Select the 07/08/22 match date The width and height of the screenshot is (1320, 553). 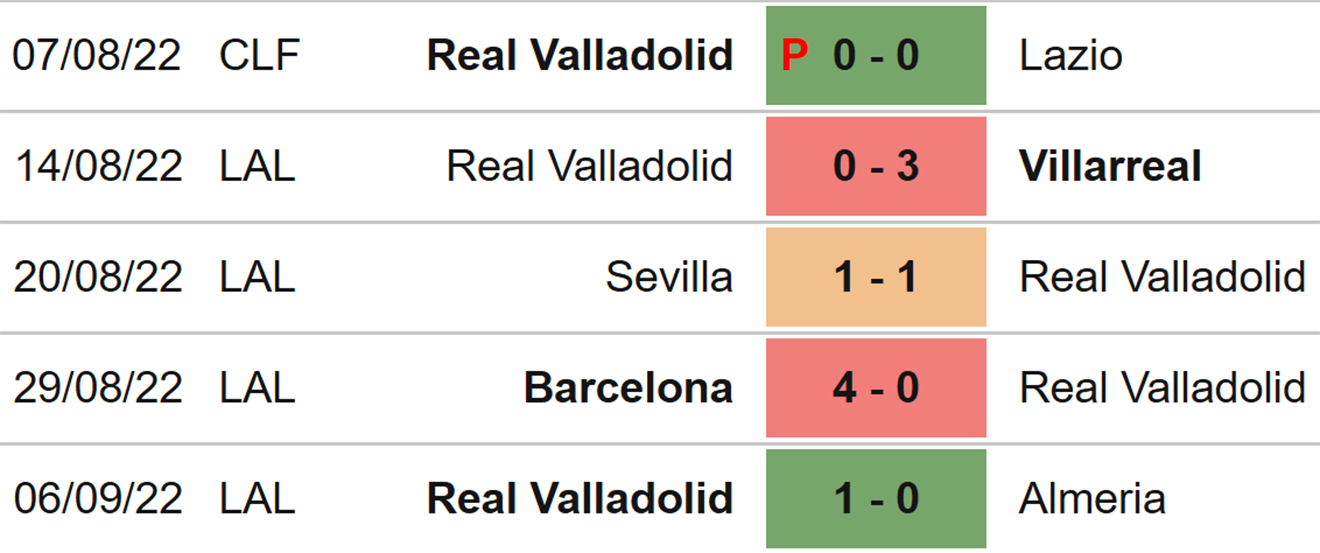pyautogui.click(x=97, y=56)
